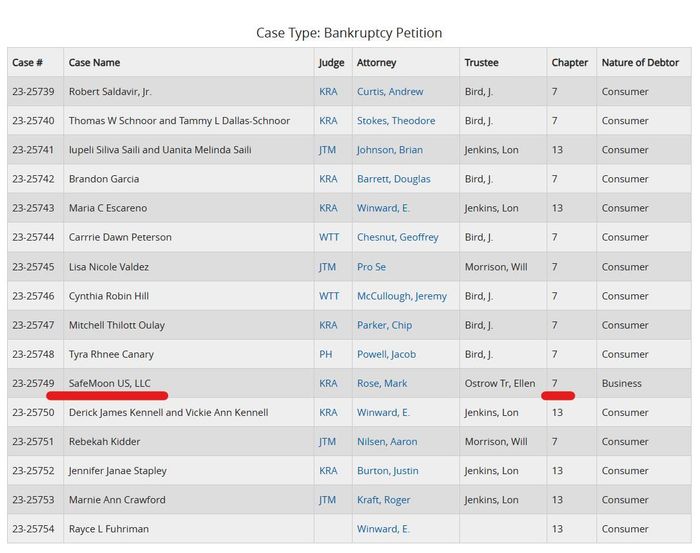Click Winward, E. in Rayce L Fuhriman row
The width and height of the screenshot is (700, 553).
pos(383,529)
